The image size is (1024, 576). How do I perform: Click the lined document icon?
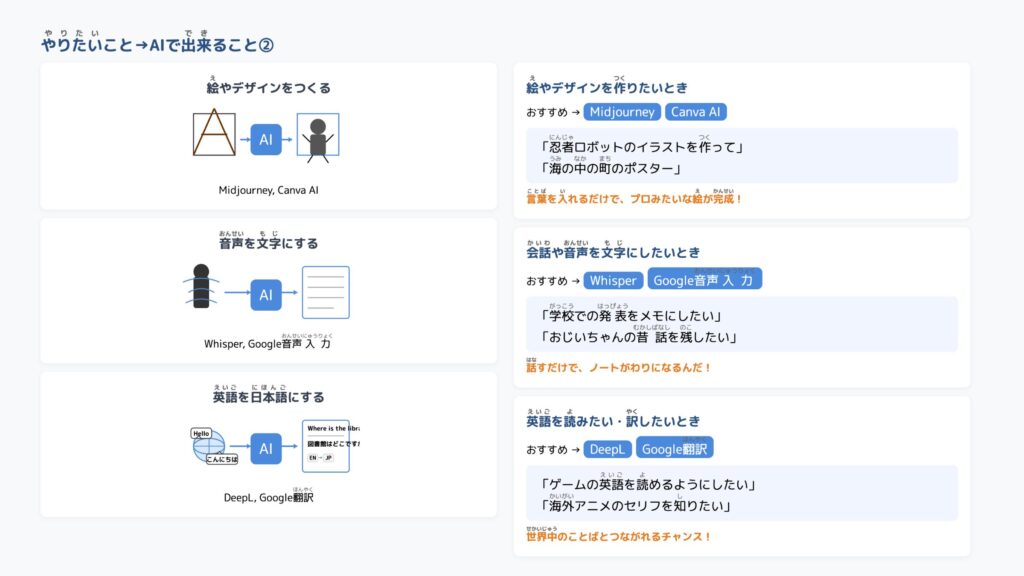(x=326, y=293)
